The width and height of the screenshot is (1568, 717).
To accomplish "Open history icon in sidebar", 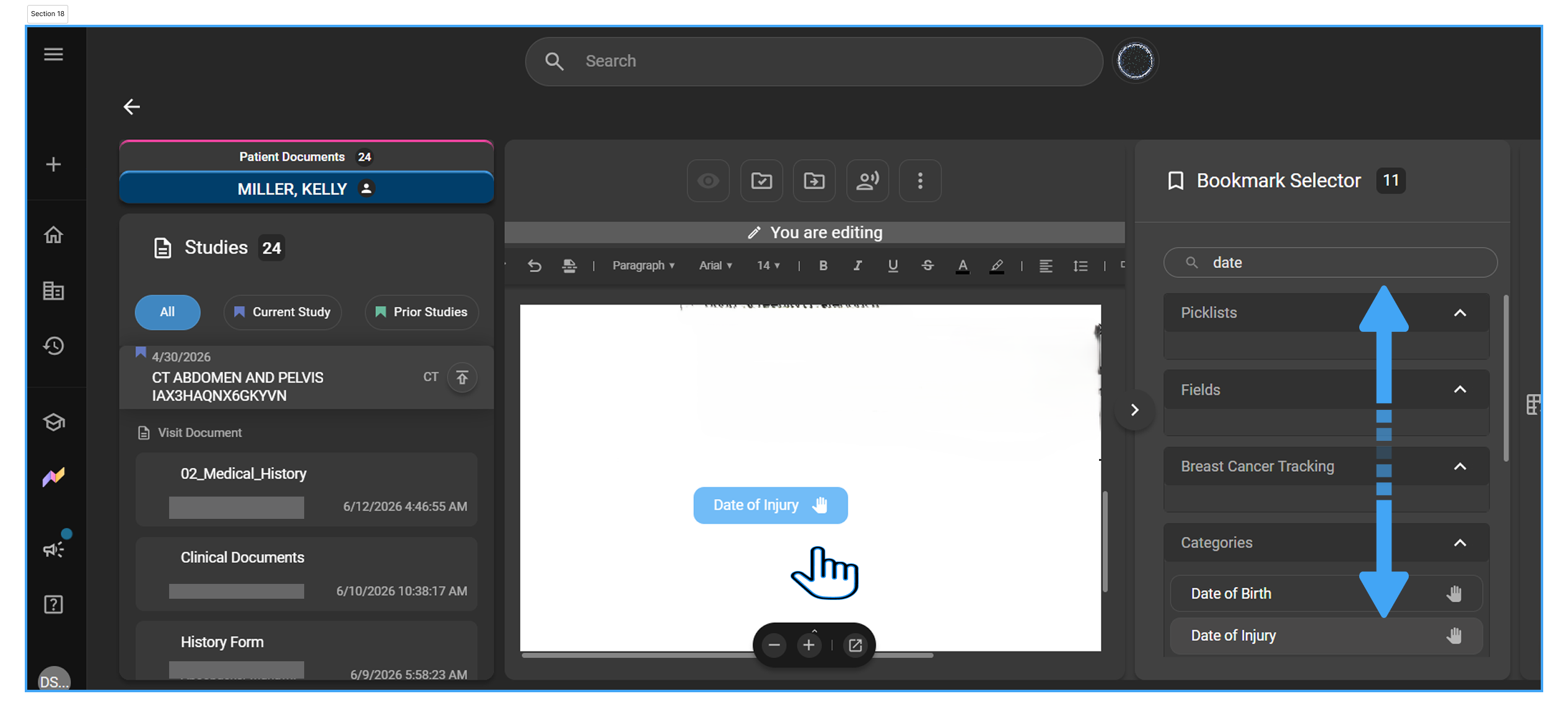I will [53, 345].
